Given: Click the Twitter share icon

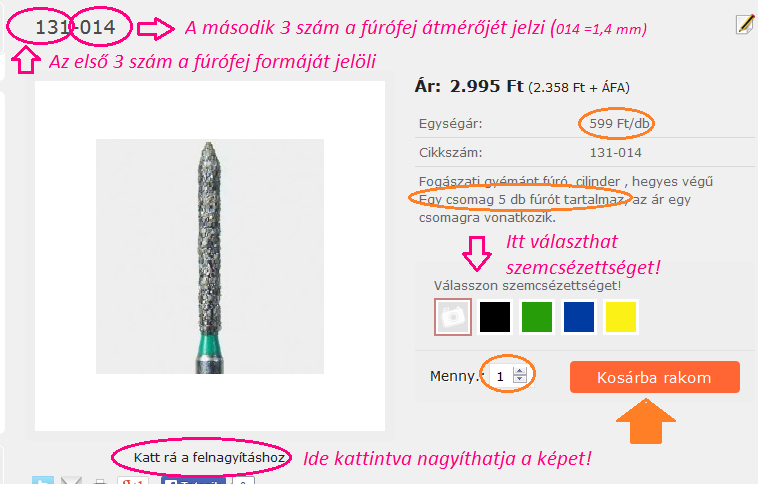Looking at the screenshot, I should click(43, 480).
